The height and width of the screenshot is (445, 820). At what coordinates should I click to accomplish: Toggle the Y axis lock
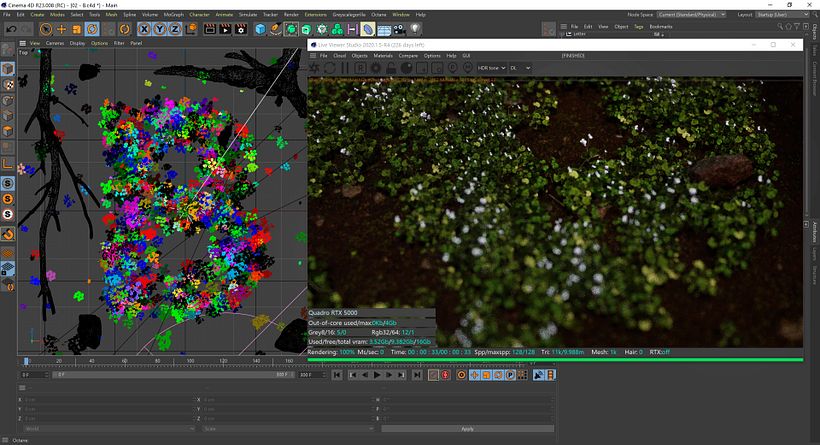(x=160, y=29)
